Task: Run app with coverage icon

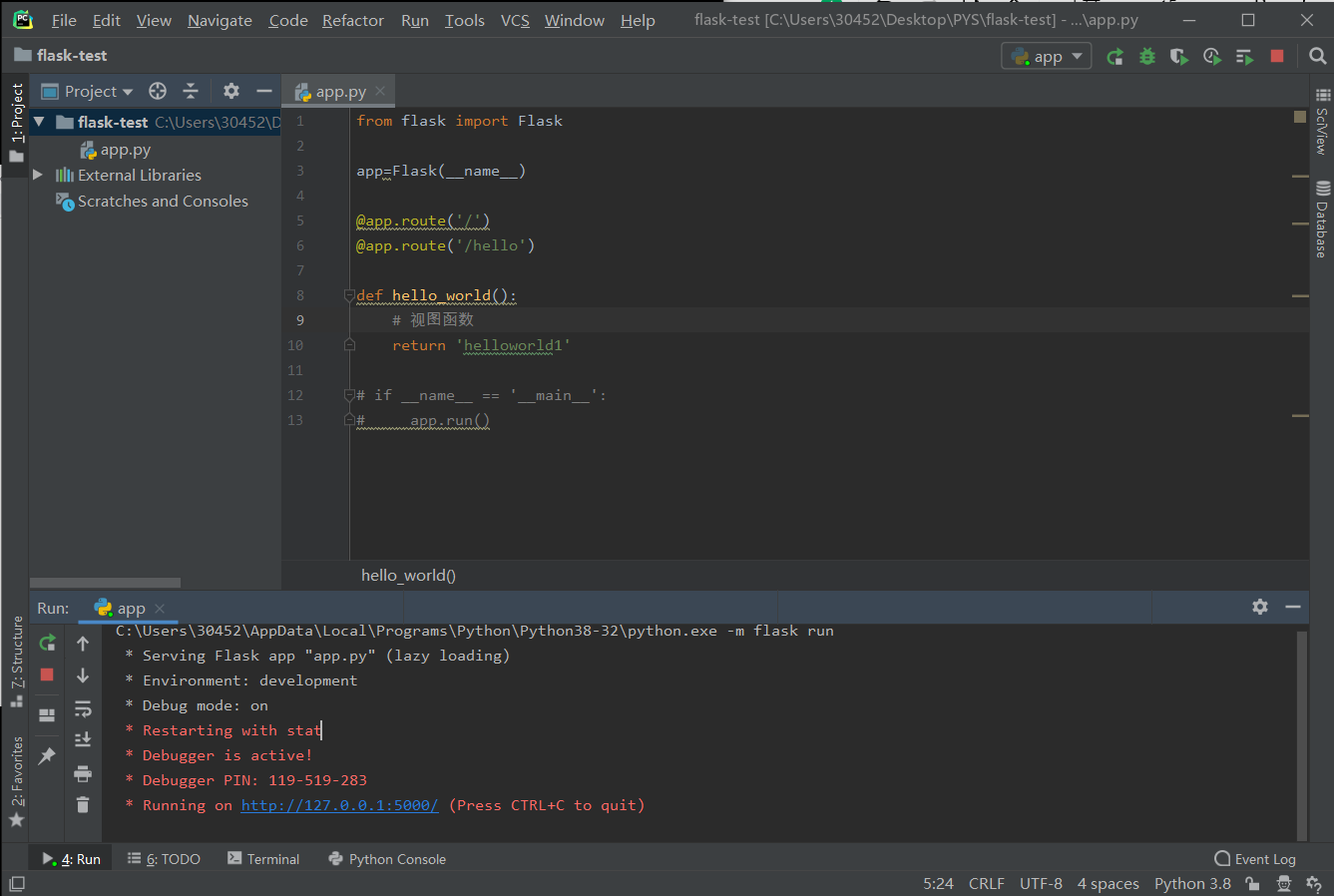Action: (1179, 57)
